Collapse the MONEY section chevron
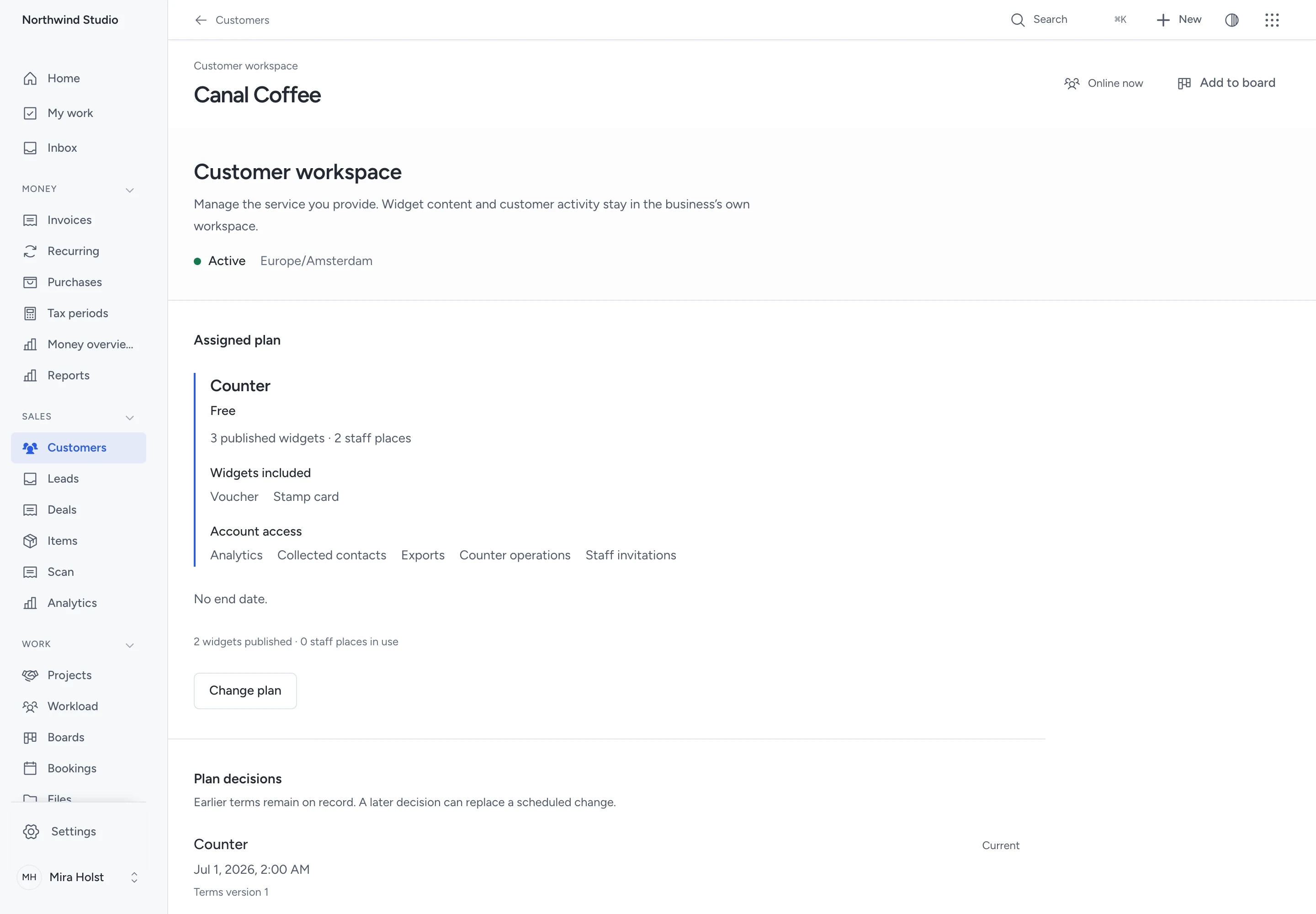1316x914 pixels. pyautogui.click(x=130, y=190)
